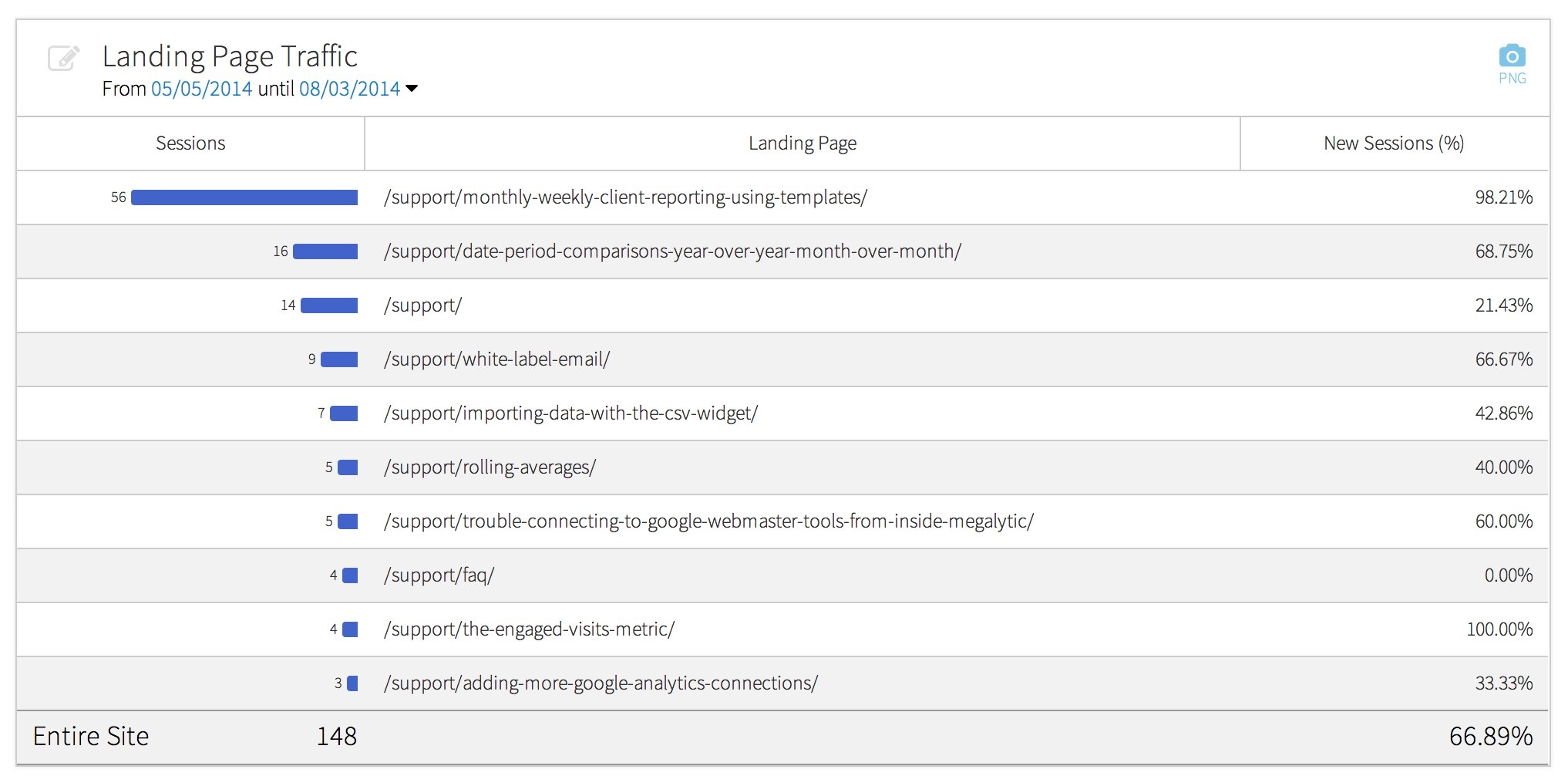Click the 56 sessions blue bar

(x=244, y=197)
